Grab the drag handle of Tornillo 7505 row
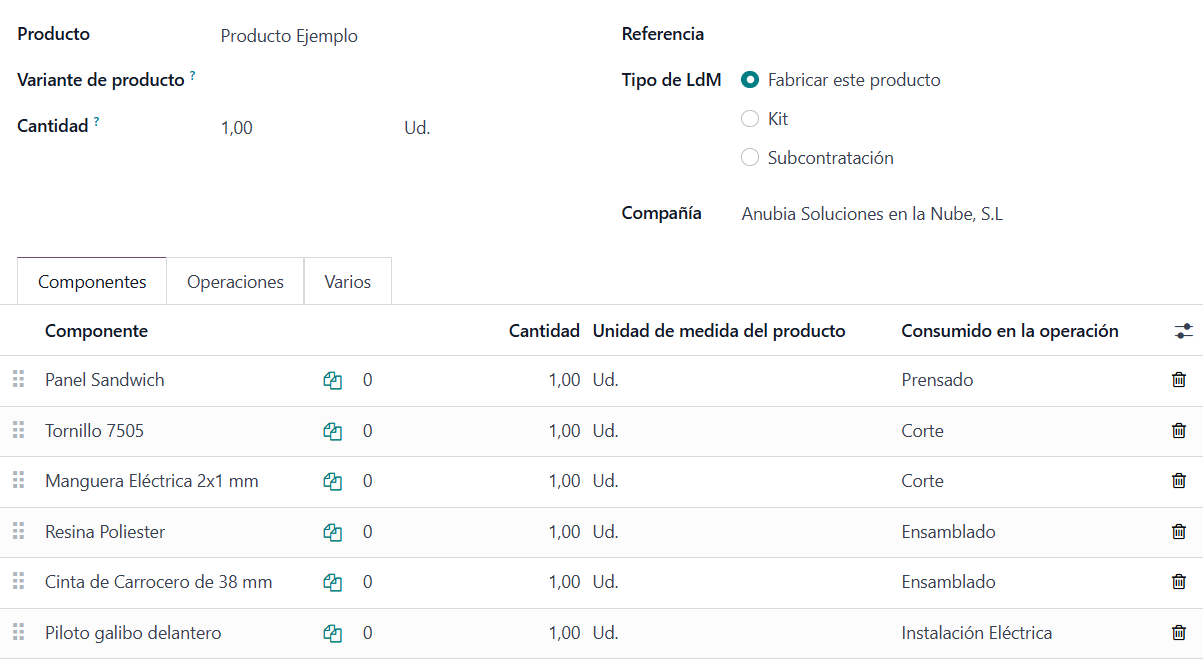Screen dimensions: 1203x672 pyautogui.click(x=18, y=431)
